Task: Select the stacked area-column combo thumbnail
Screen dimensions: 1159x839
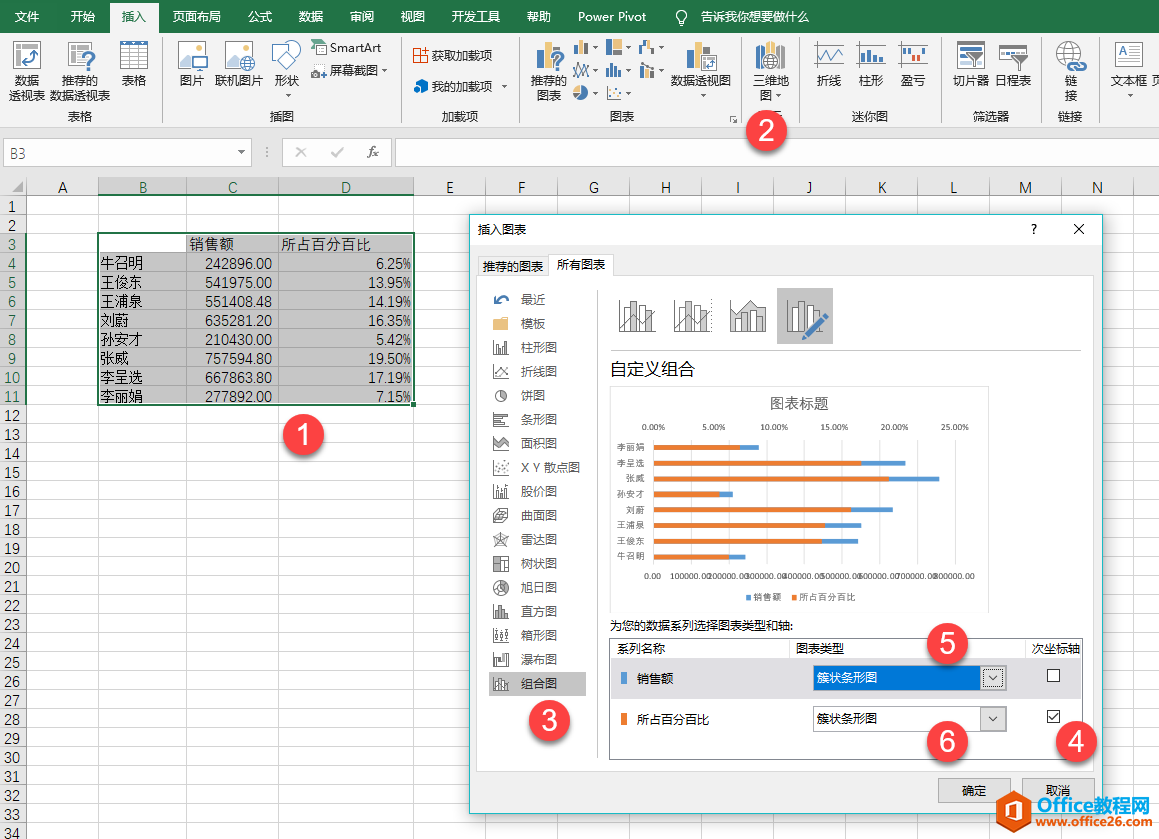Action: [x=747, y=316]
